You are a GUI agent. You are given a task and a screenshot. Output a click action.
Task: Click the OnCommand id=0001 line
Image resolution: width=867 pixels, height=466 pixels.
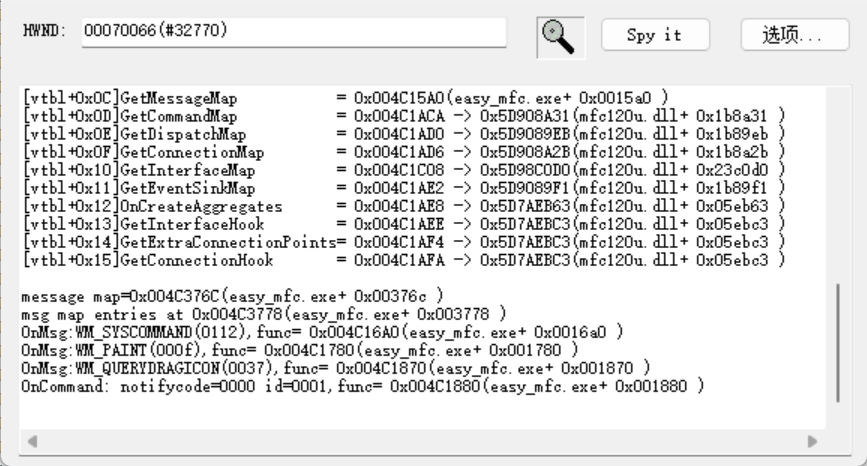363,386
